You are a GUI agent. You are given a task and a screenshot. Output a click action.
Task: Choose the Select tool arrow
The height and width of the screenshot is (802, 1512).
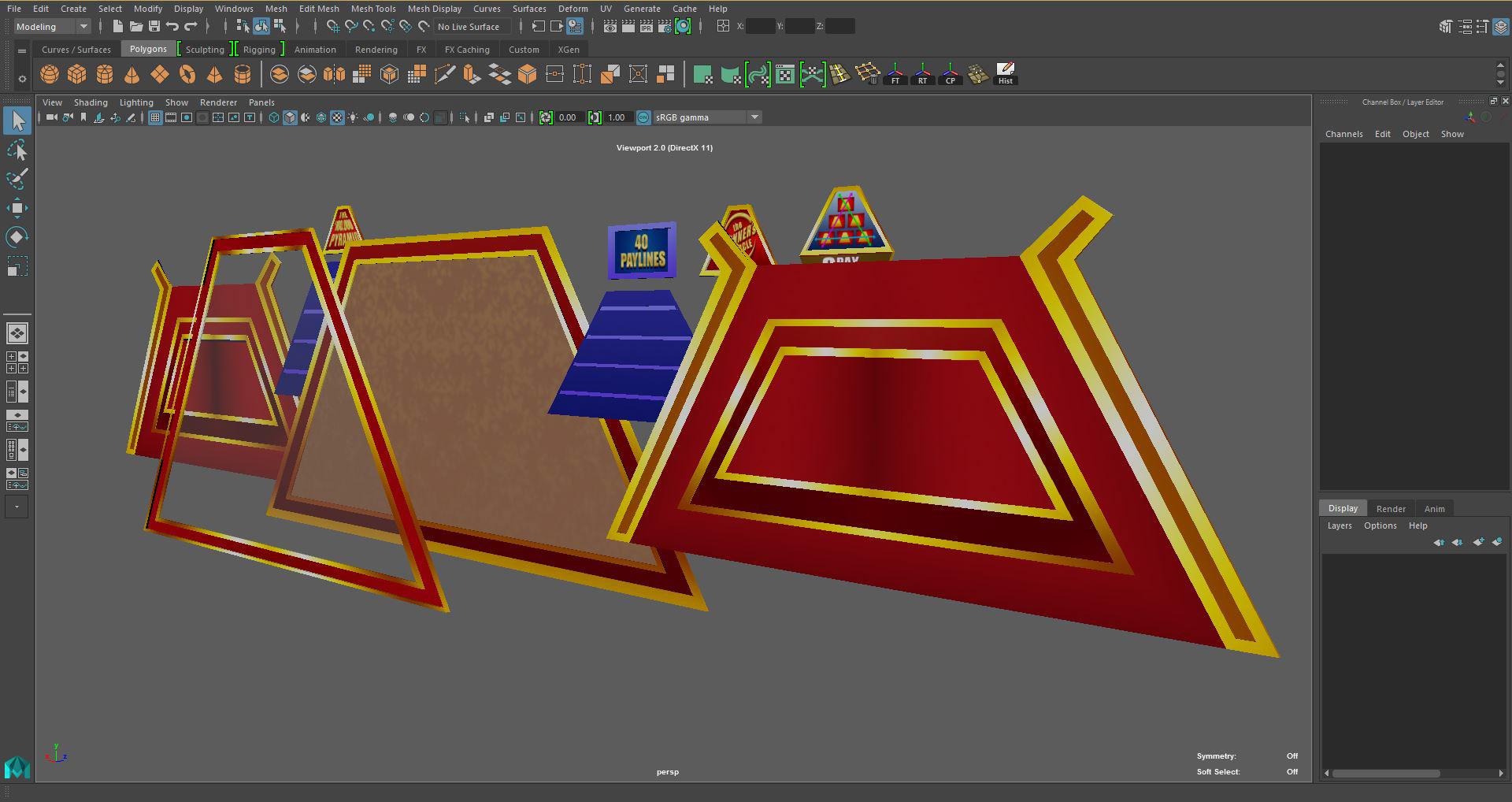tap(17, 121)
